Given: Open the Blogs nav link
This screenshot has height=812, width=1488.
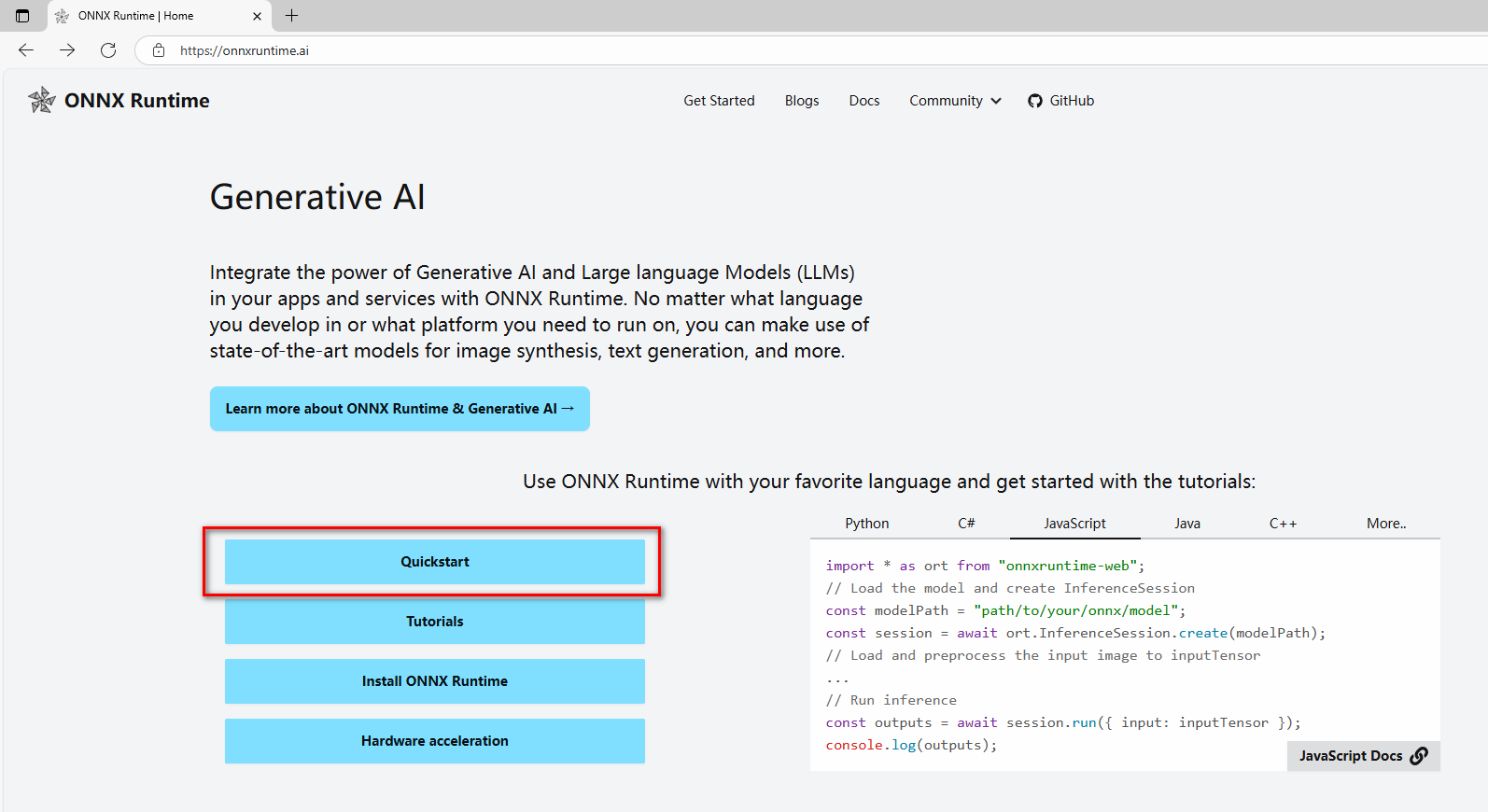Looking at the screenshot, I should click(x=802, y=101).
